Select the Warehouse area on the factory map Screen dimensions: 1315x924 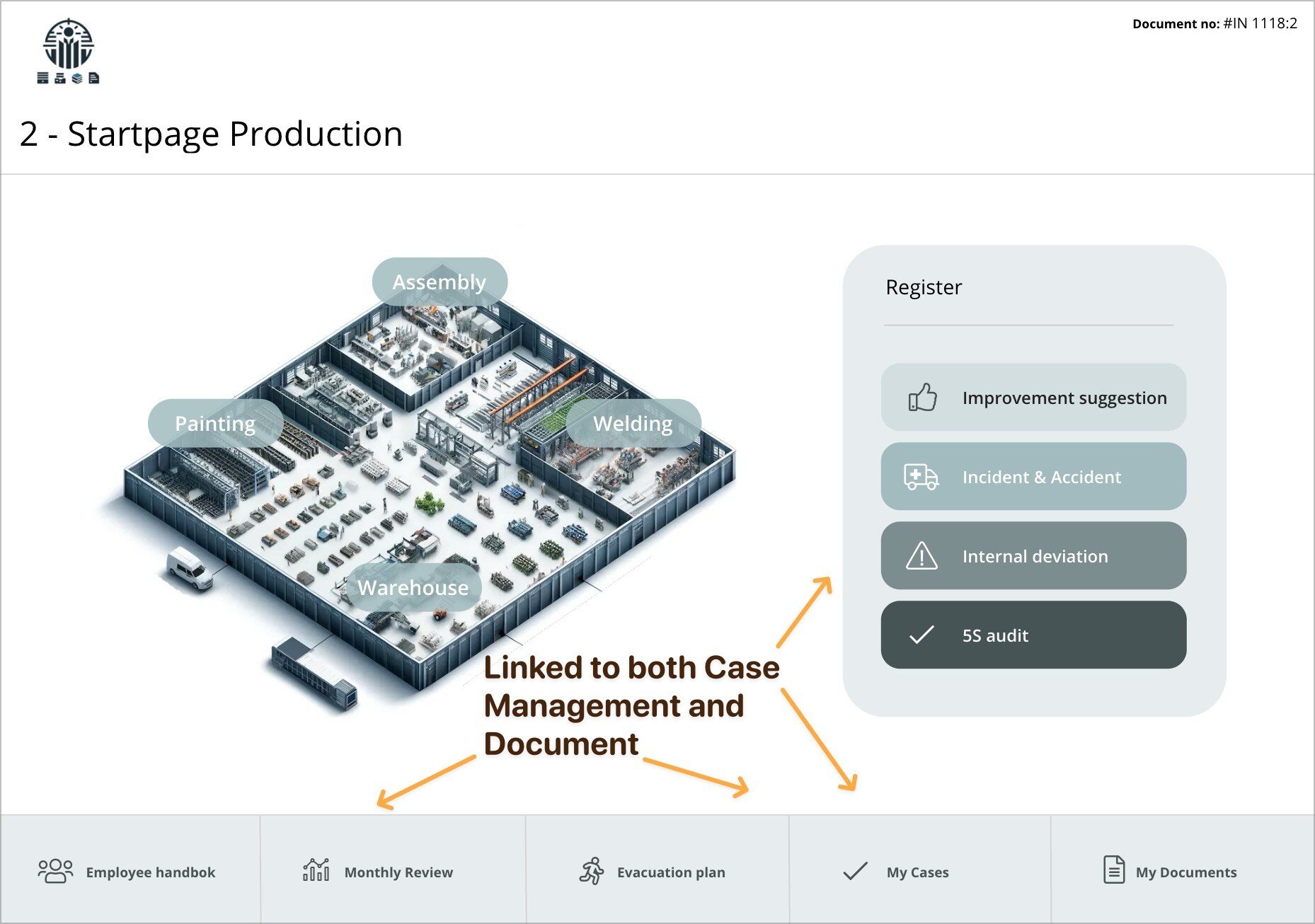click(413, 587)
